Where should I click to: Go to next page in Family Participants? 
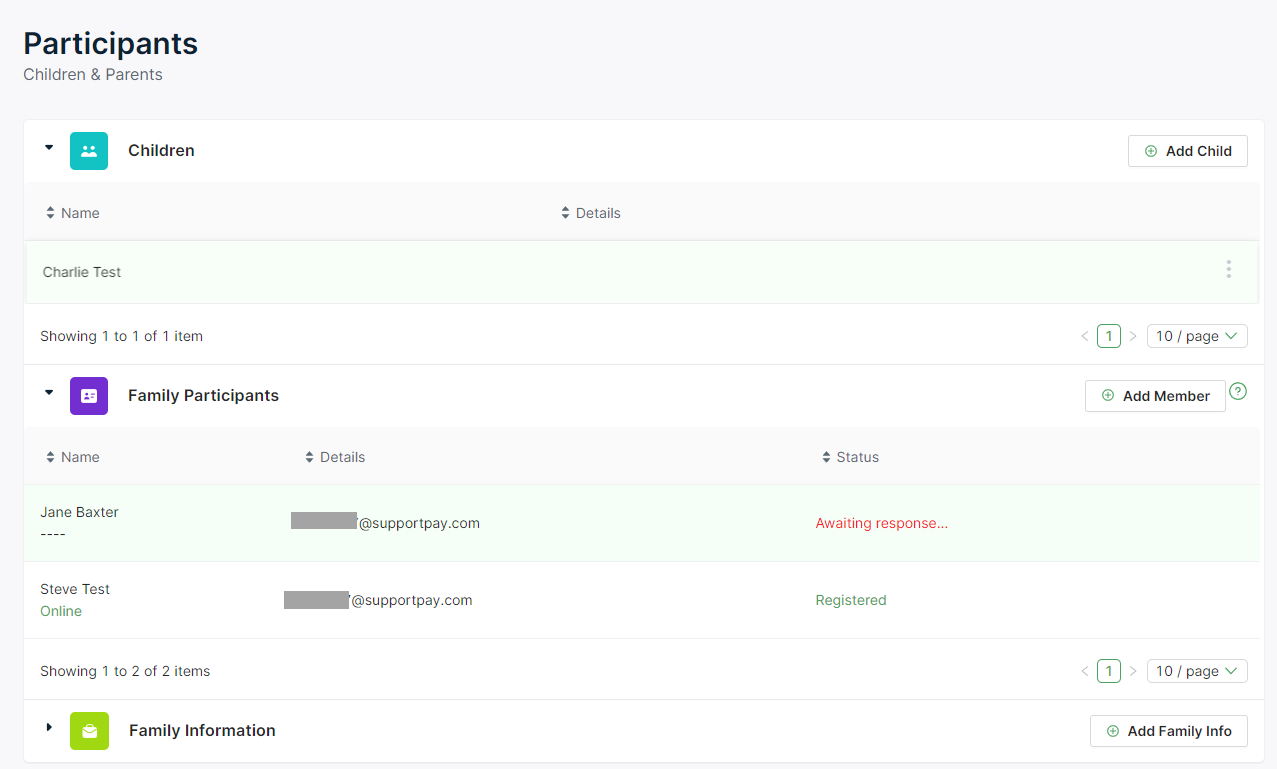click(x=1133, y=671)
